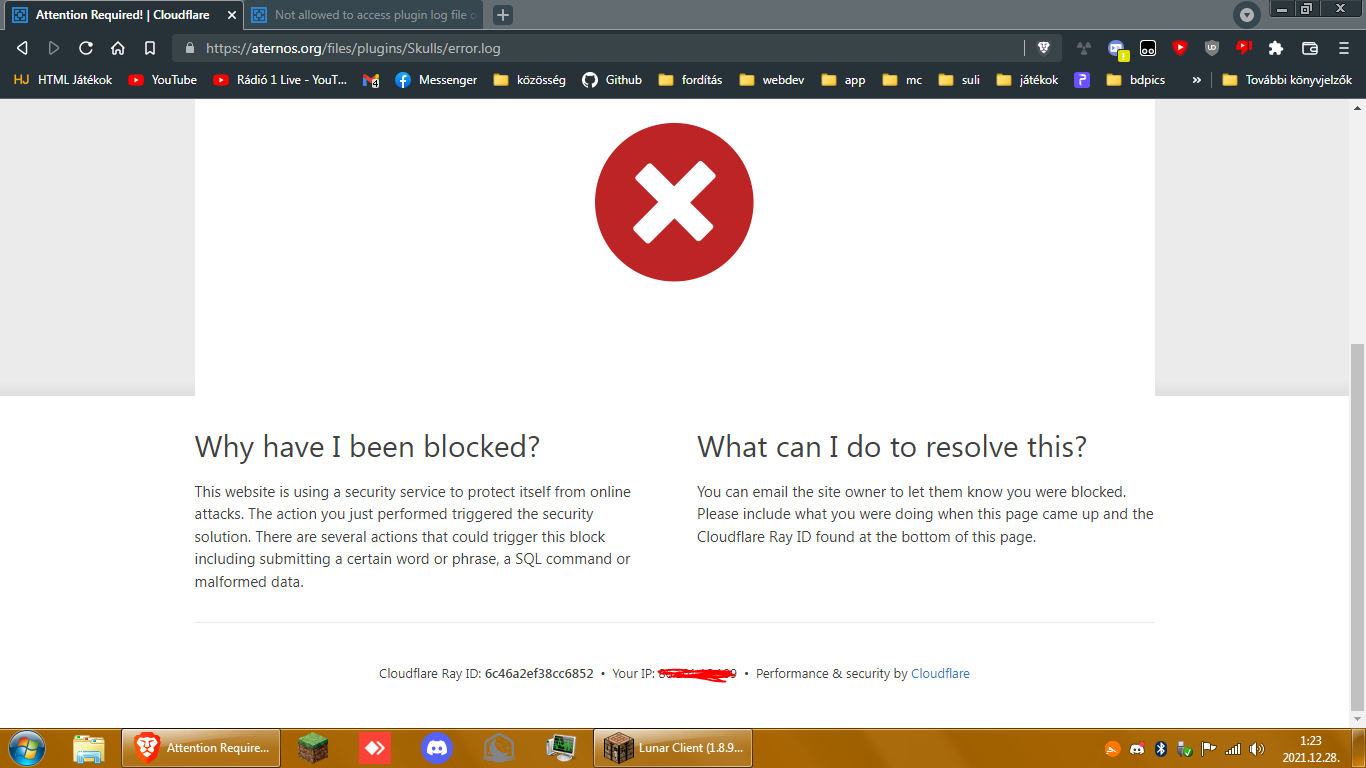Open the Brave wallet icon
Viewport: 1366px width, 768px height.
point(1310,48)
